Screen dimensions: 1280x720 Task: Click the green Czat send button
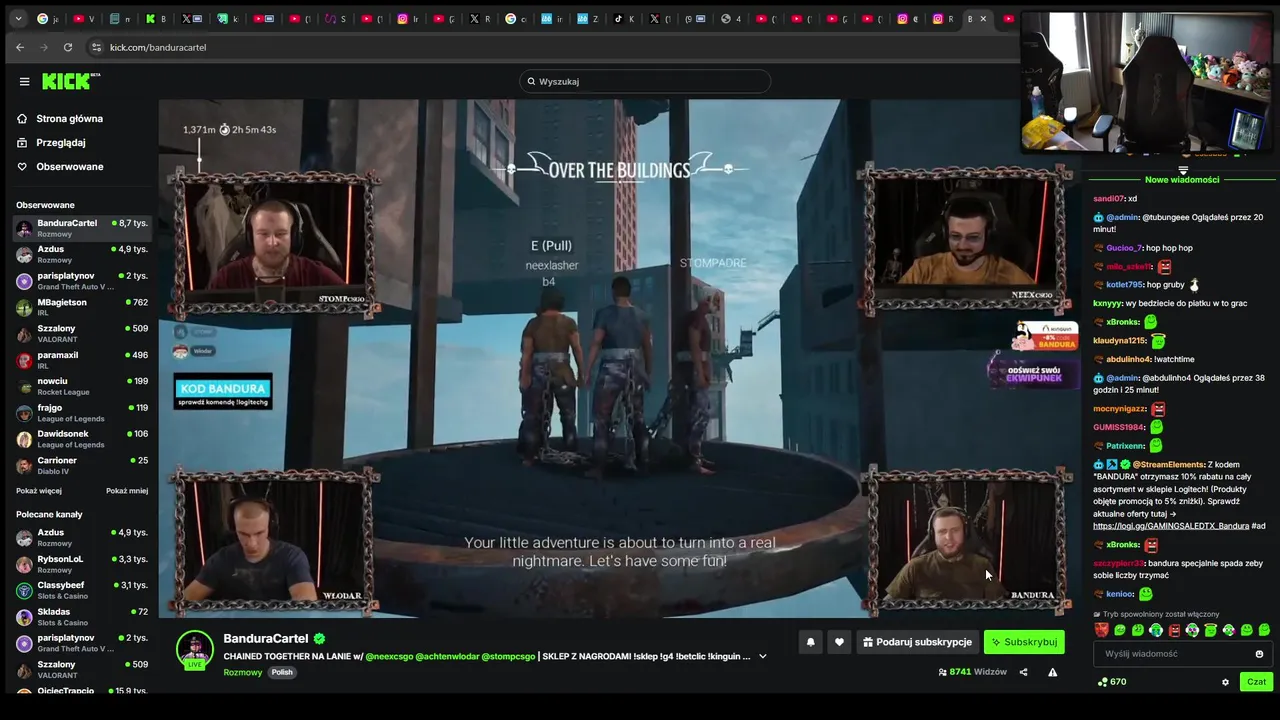pyautogui.click(x=1256, y=682)
